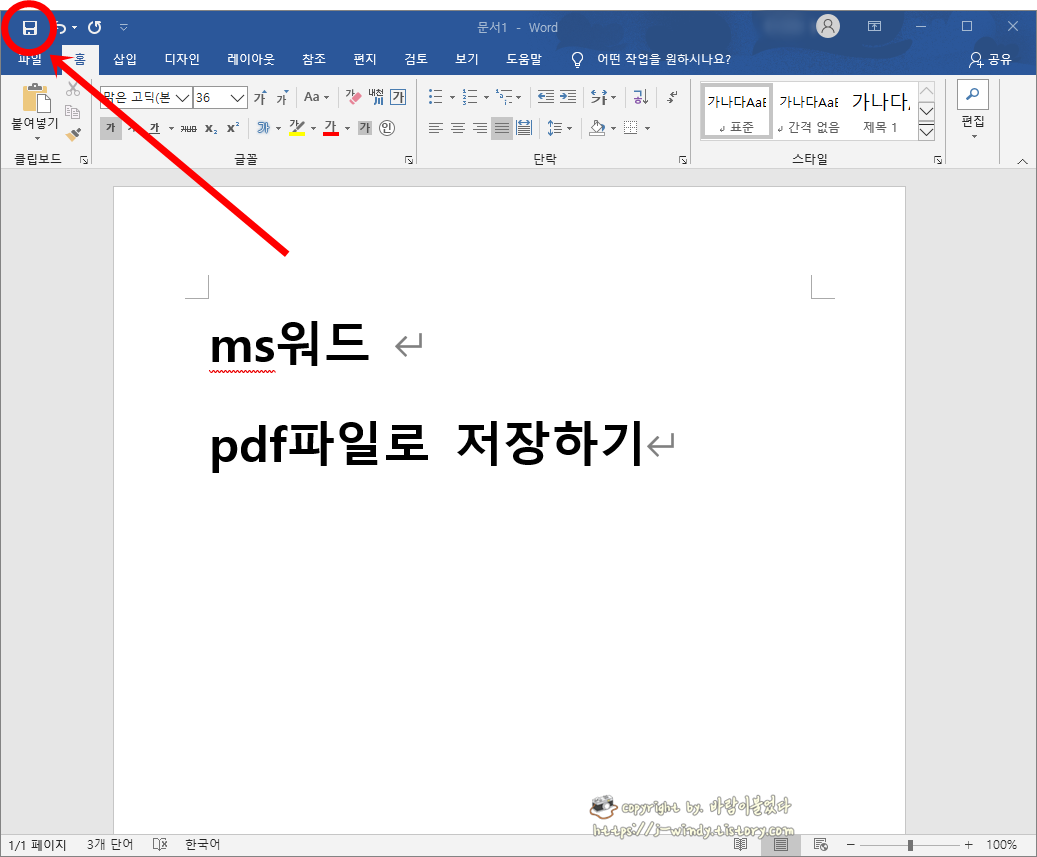Click the Save icon in Quick Access Toolbar
Viewport: 1037px width, 857px height.
click(30, 28)
